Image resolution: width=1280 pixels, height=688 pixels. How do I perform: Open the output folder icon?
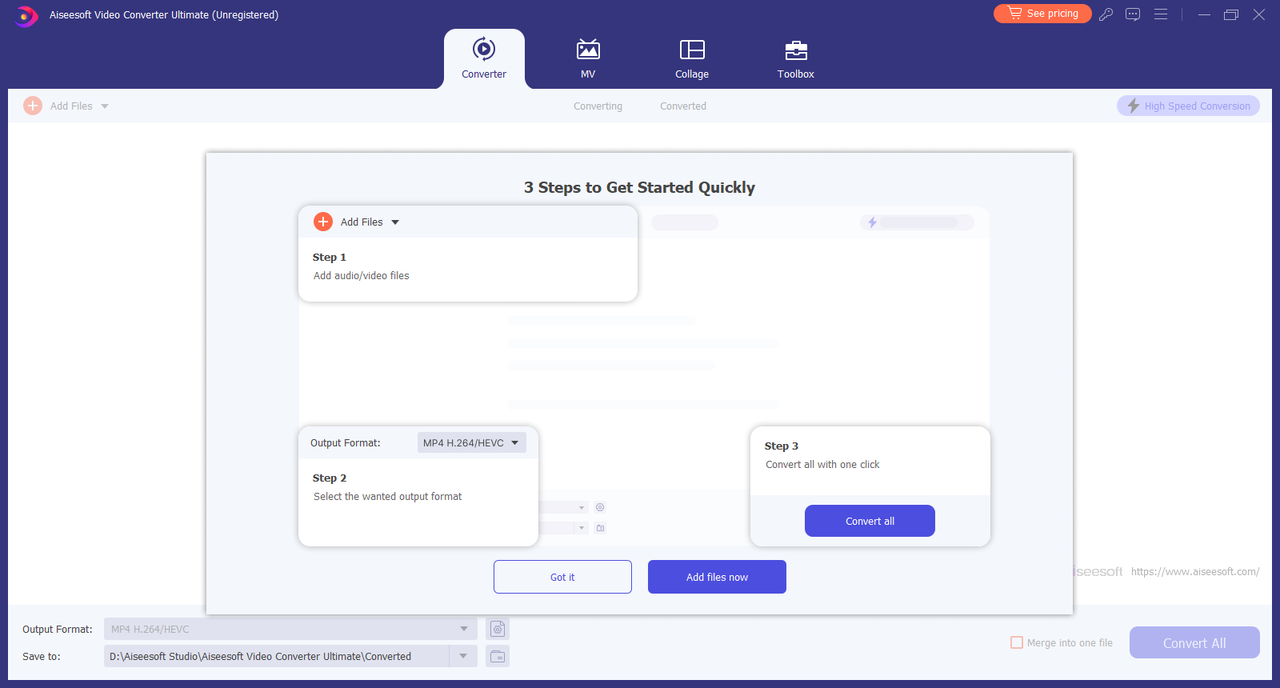click(497, 656)
